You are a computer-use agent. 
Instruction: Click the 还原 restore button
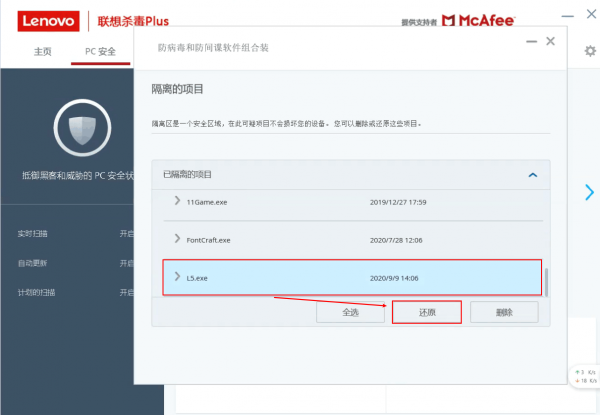[427, 312]
